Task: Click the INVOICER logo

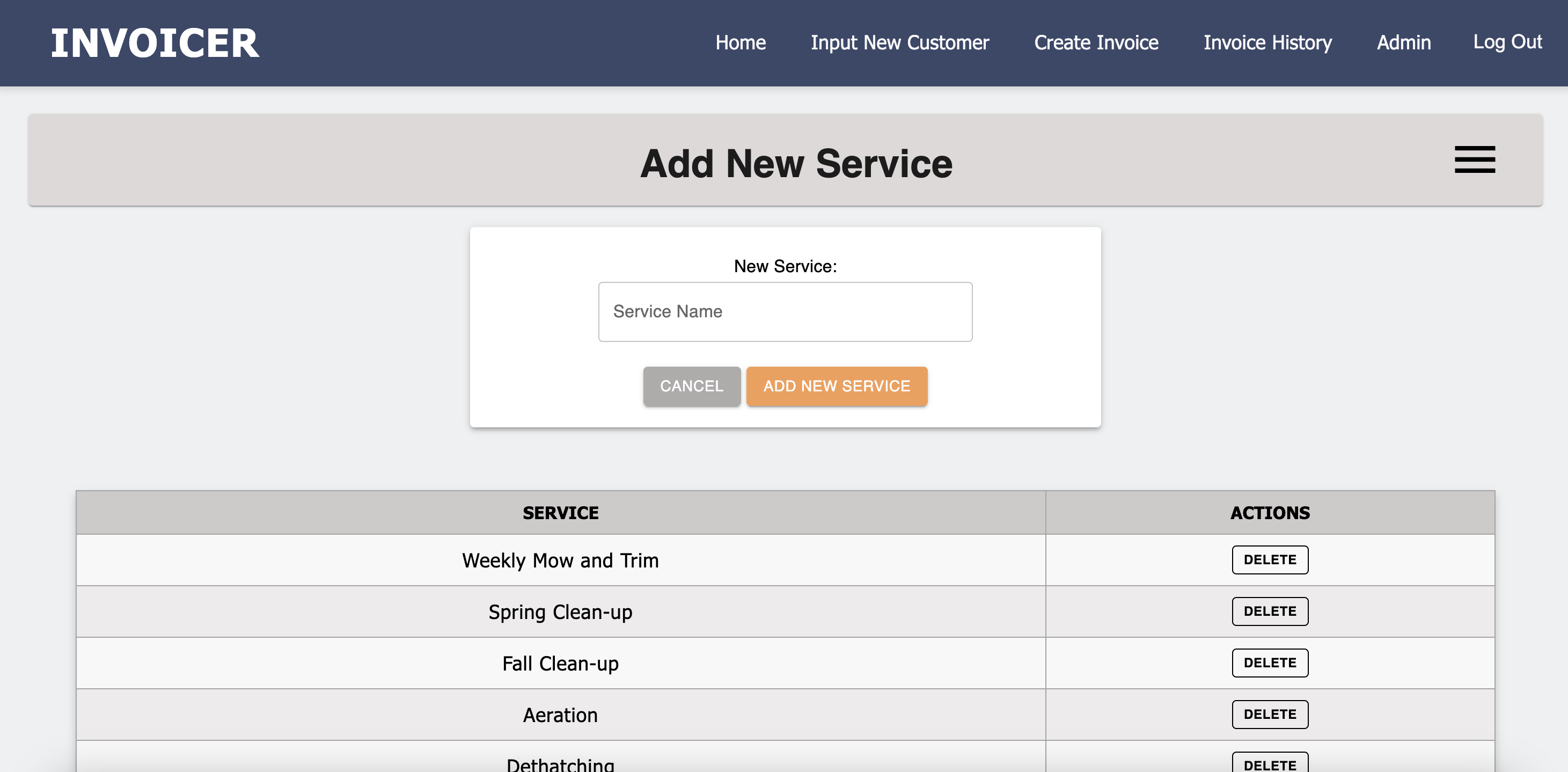Action: pyautogui.click(x=155, y=43)
